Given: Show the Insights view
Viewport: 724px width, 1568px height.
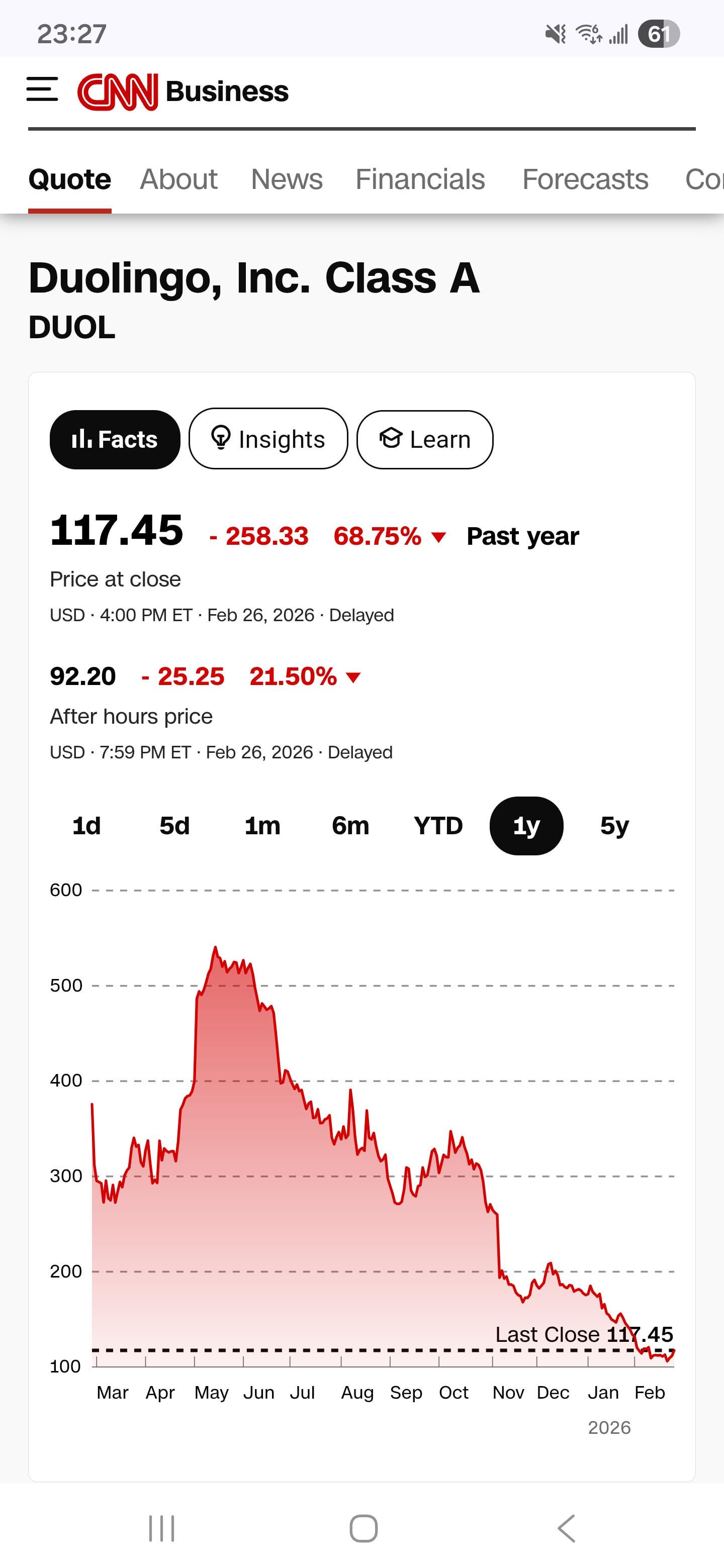Looking at the screenshot, I should tap(268, 439).
